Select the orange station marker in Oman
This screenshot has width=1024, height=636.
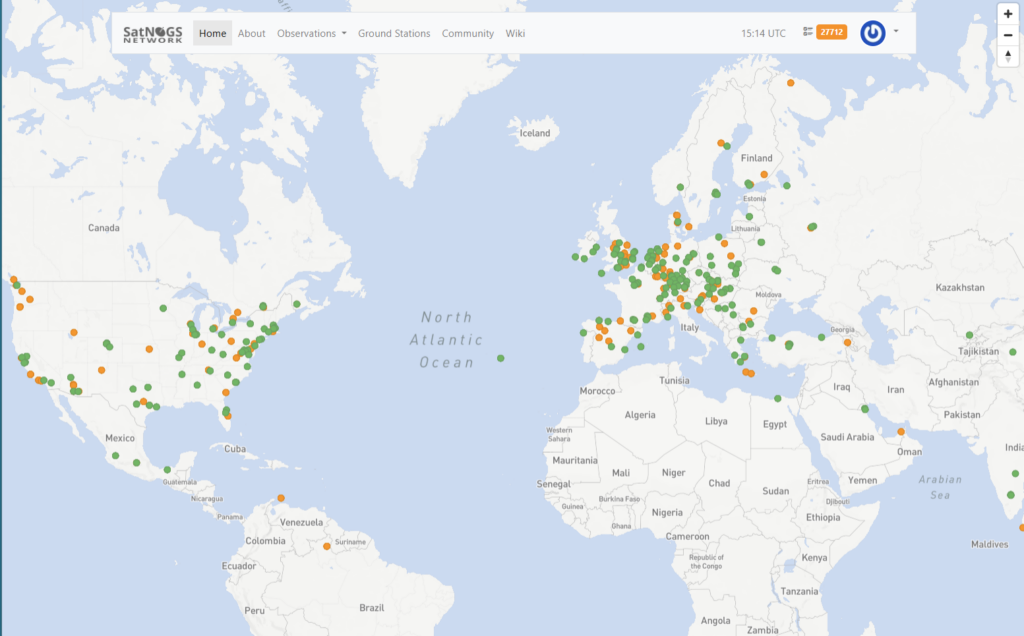click(900, 432)
